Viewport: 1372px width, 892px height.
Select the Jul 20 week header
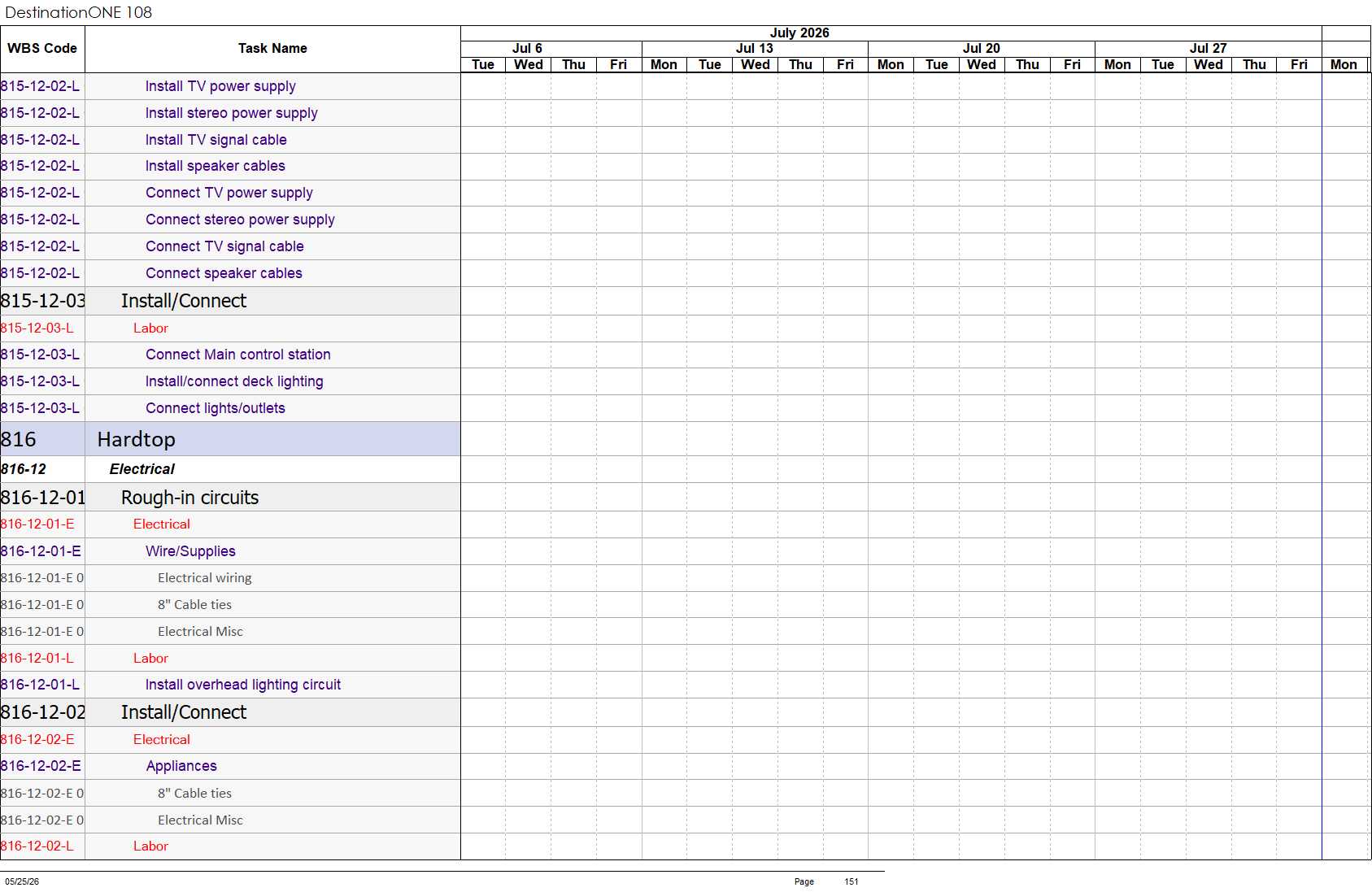(x=982, y=49)
